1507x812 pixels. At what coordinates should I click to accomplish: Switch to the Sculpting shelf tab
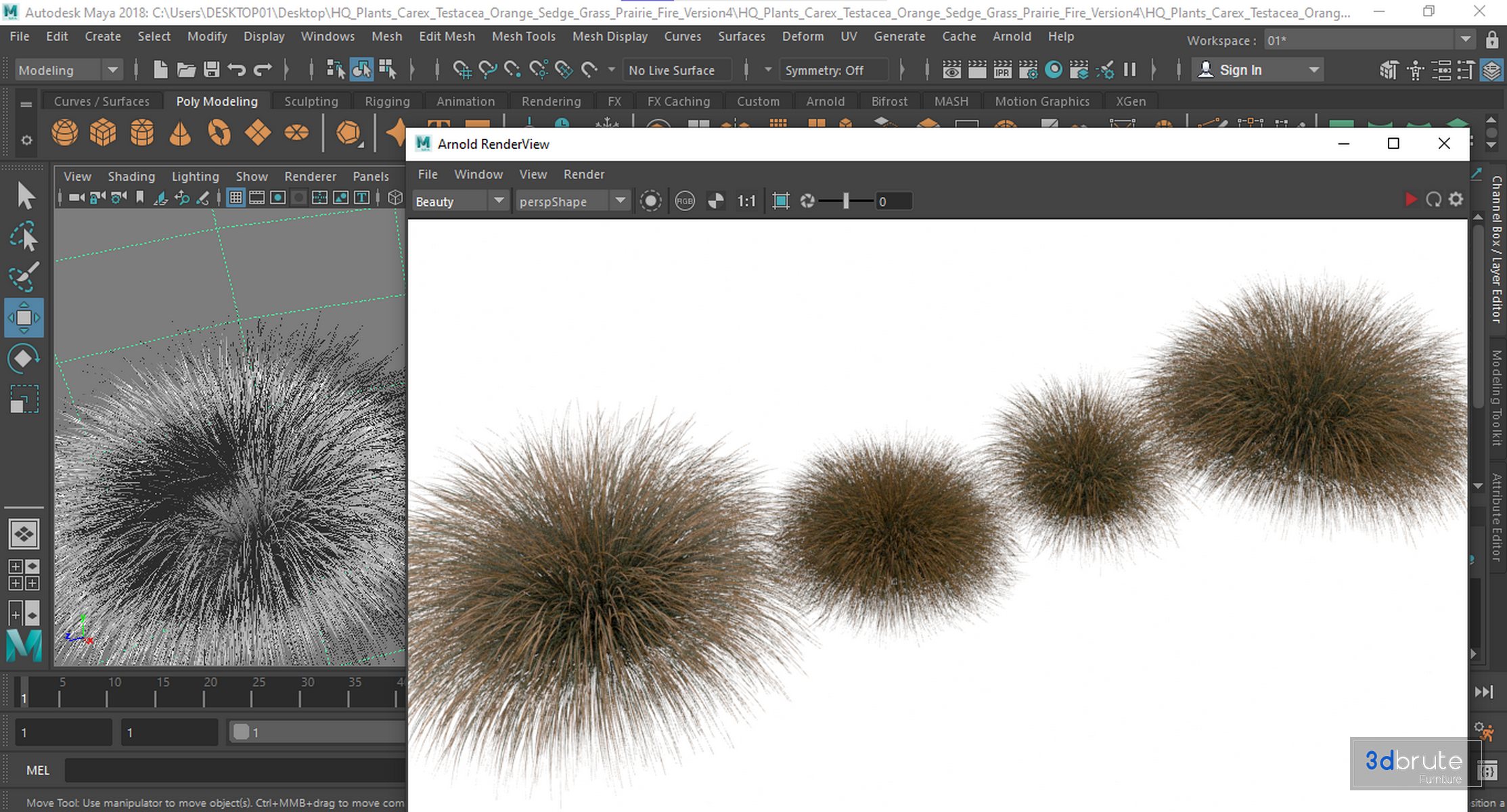(311, 101)
